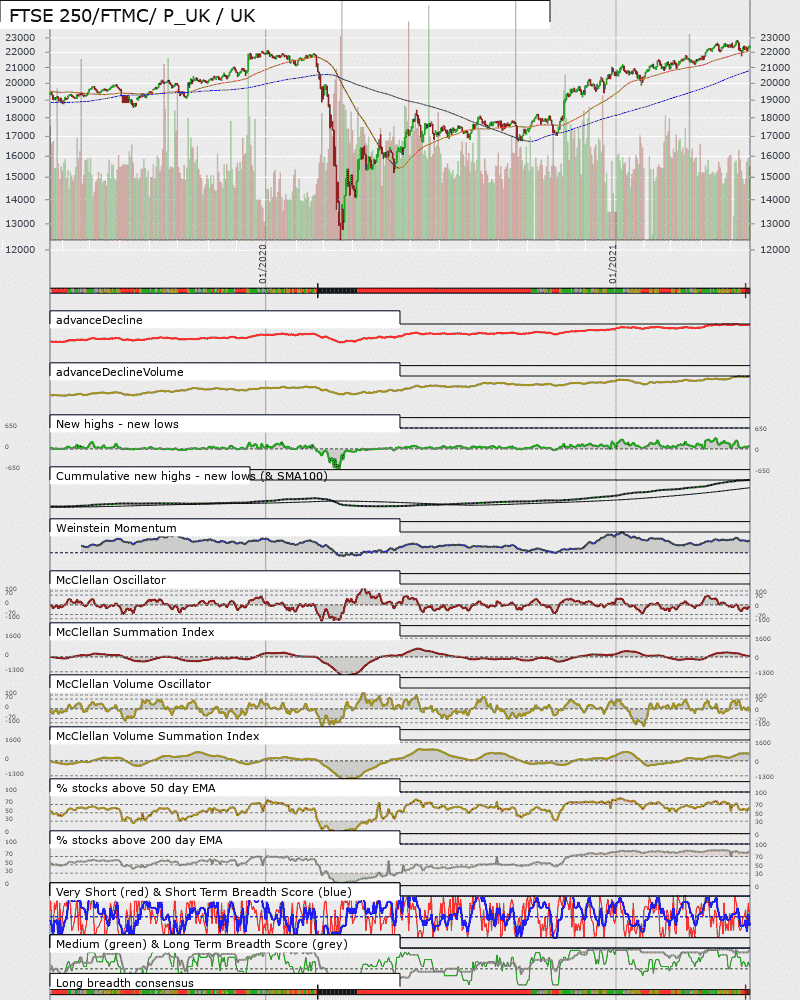The image size is (800, 1000).
Task: Select the advanceDecline panel label
Action: click(x=99, y=320)
